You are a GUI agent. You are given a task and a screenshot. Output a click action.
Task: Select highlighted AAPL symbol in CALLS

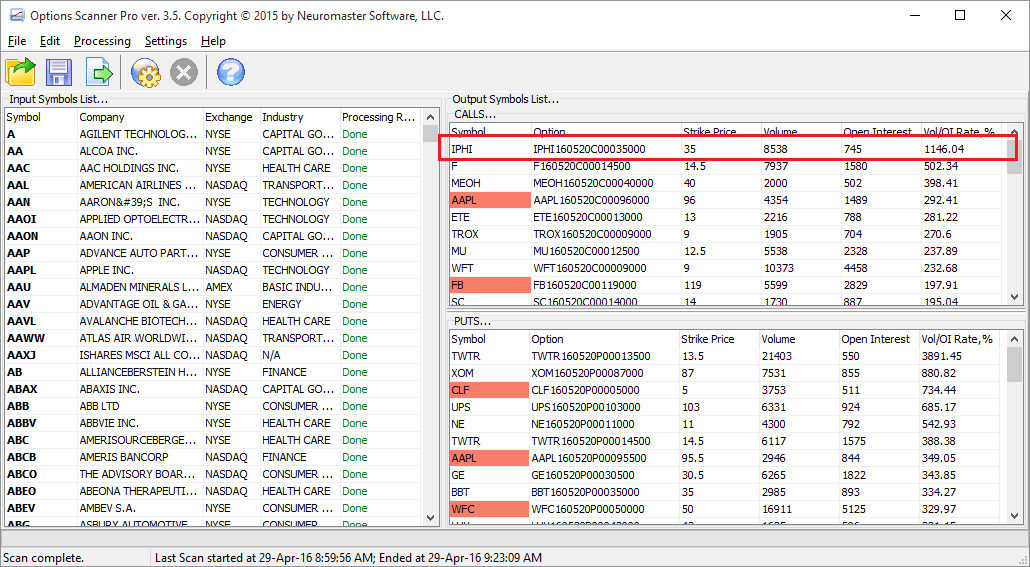click(x=490, y=200)
